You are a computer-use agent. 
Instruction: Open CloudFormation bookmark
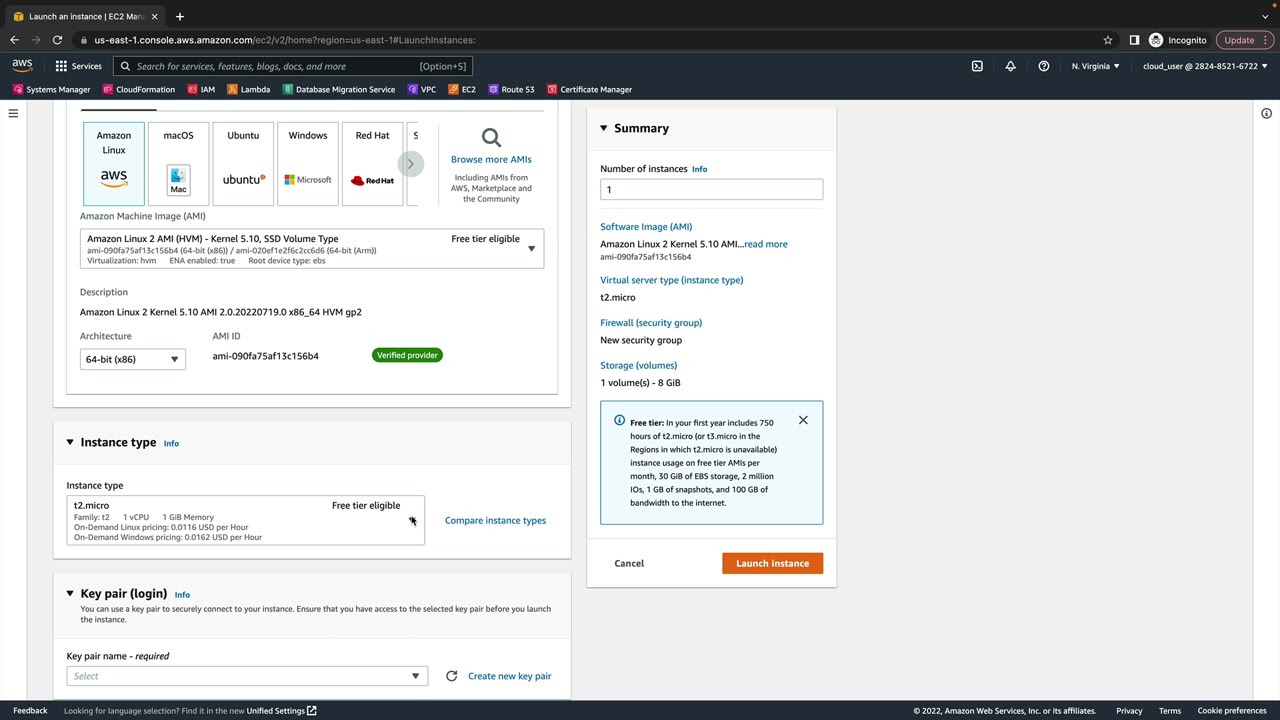(139, 89)
